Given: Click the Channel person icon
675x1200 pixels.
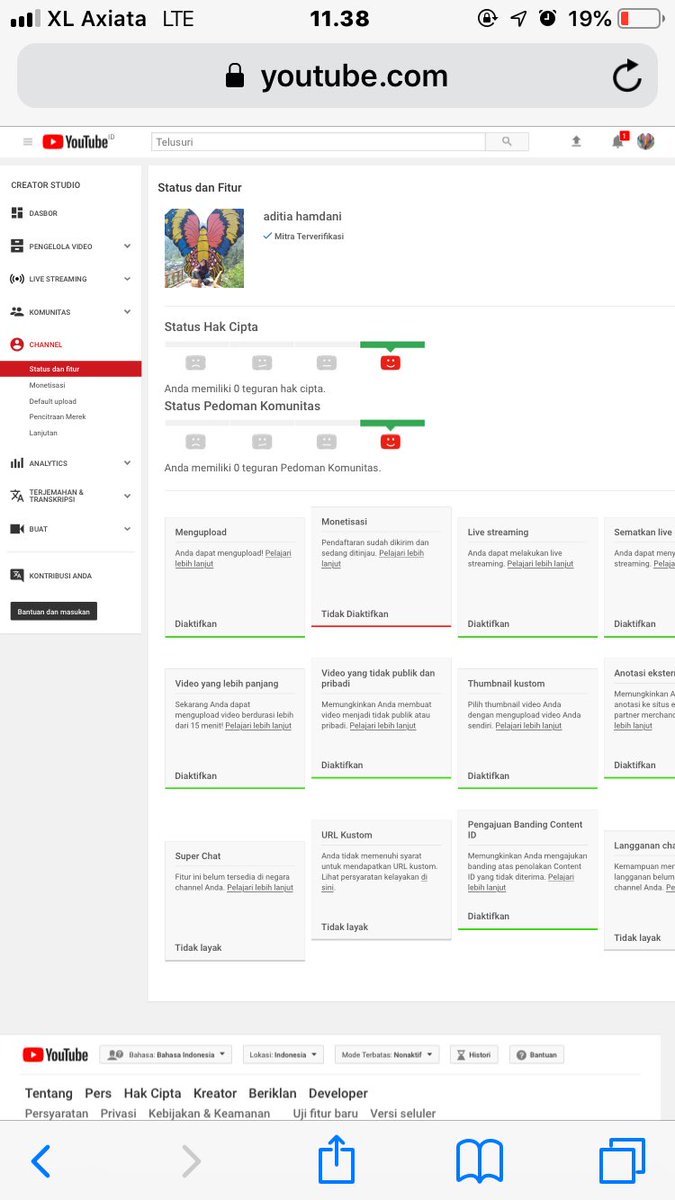Looking at the screenshot, I should click(x=17, y=344).
